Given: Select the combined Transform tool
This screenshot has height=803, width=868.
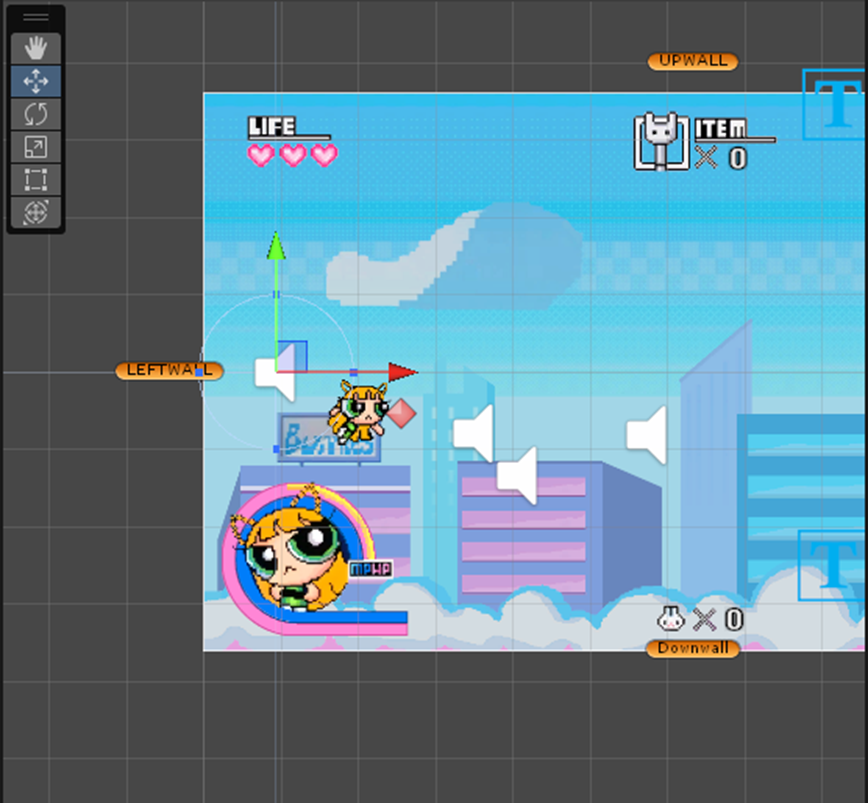Looking at the screenshot, I should (x=35, y=213).
